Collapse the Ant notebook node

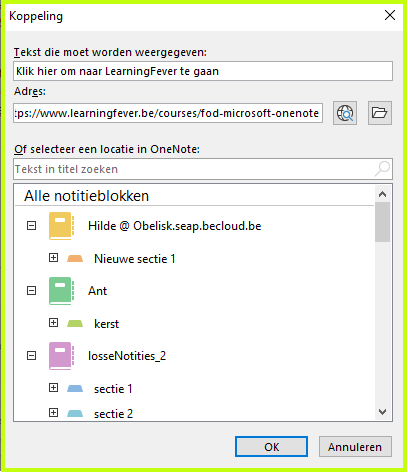(x=31, y=291)
